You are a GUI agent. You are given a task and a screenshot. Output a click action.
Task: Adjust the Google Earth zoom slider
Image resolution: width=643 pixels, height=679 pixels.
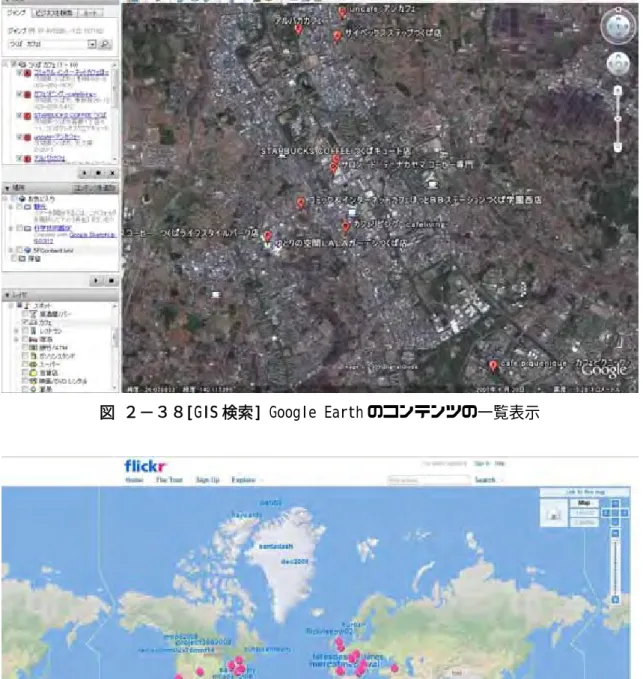pos(618,119)
